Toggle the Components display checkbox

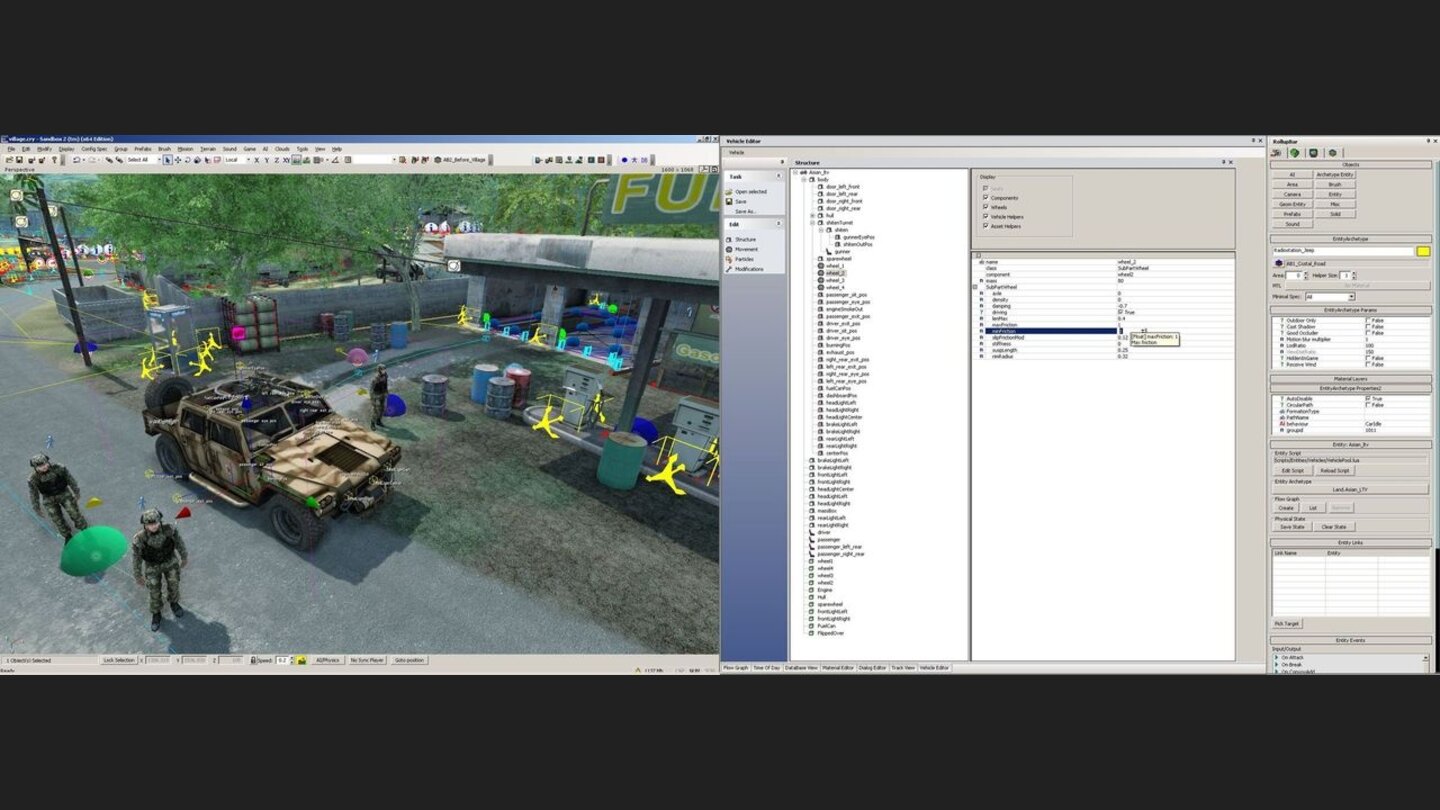(986, 198)
